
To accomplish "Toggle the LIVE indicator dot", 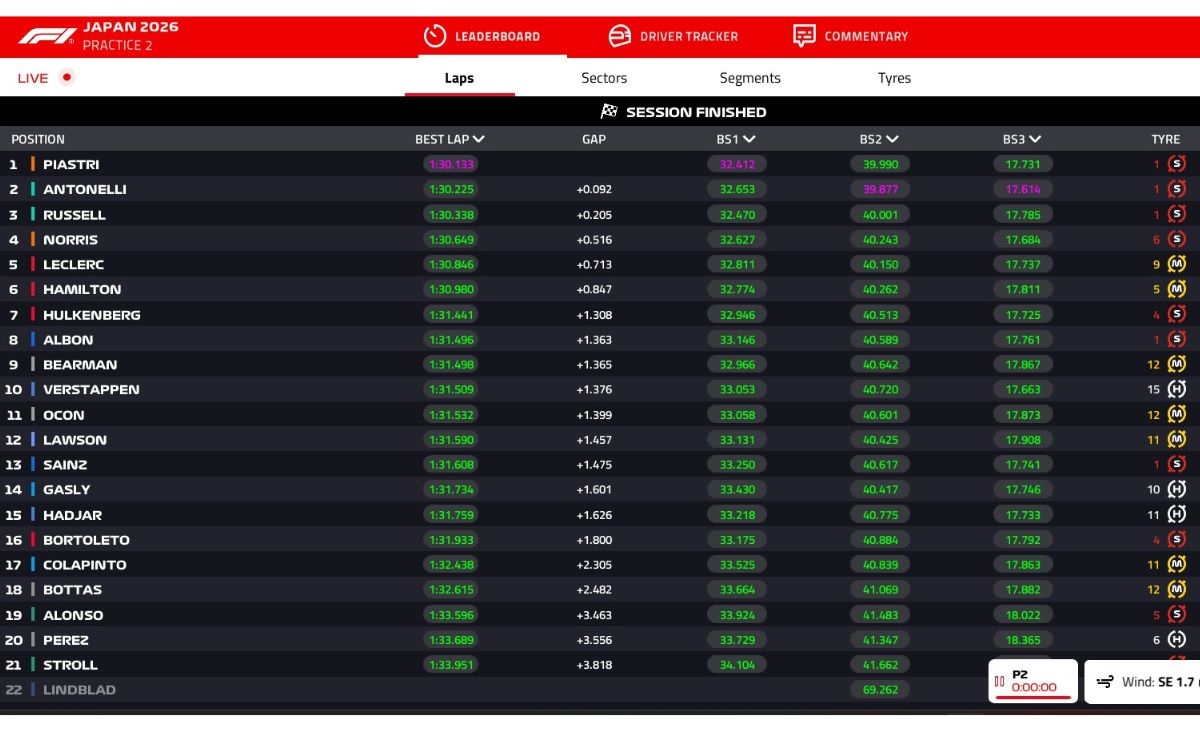I will click(66, 76).
